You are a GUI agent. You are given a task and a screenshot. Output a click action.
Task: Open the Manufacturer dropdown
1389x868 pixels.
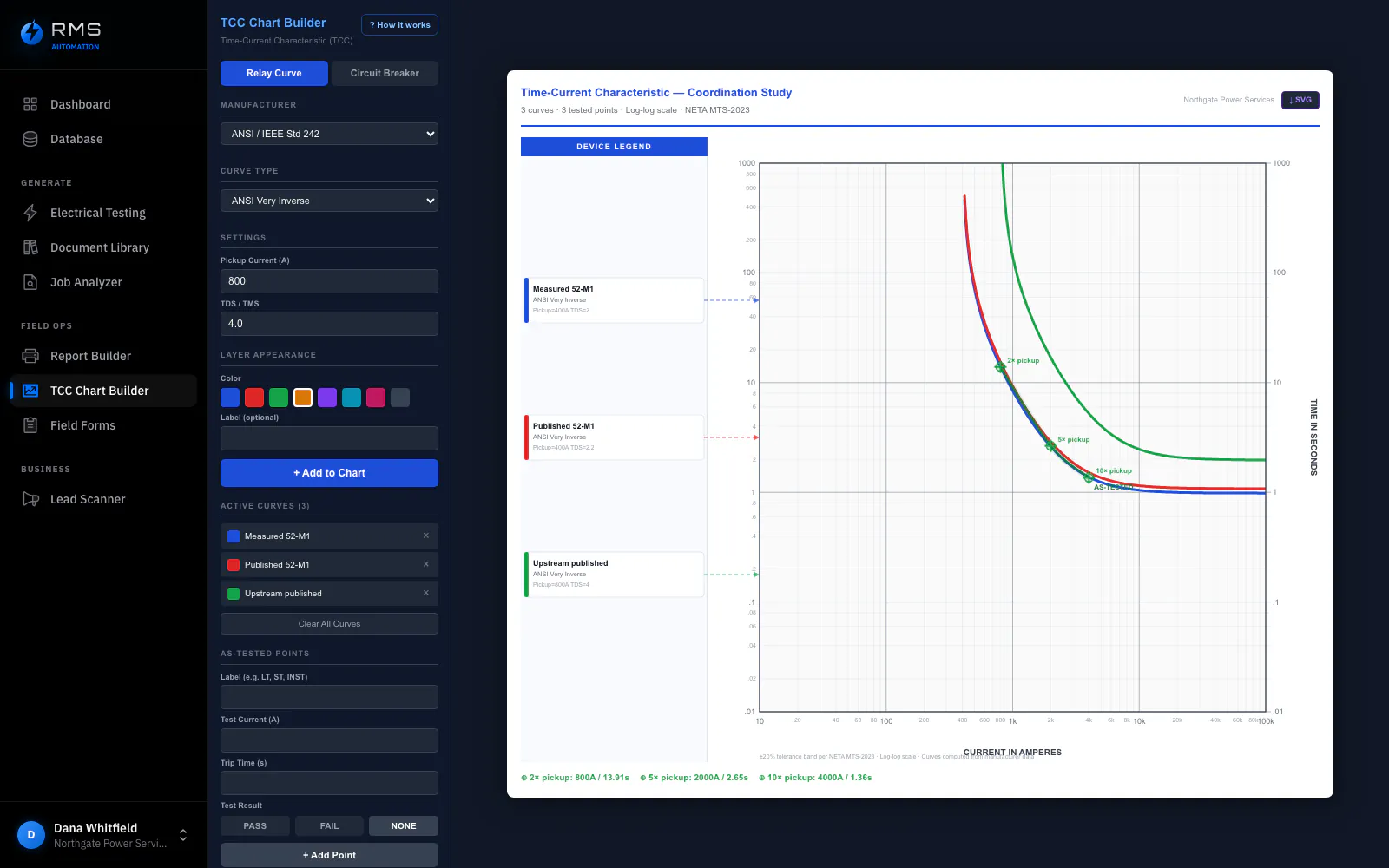[x=329, y=134]
